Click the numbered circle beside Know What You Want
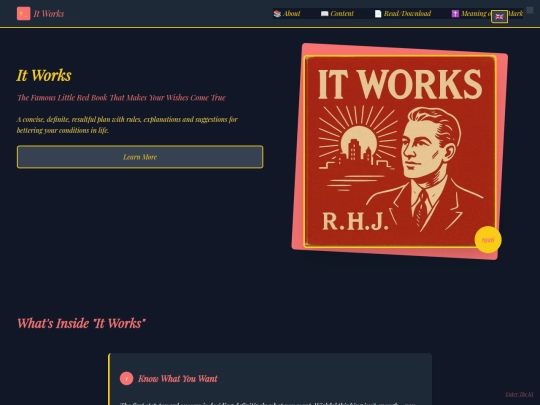The width and height of the screenshot is (540, 405). tap(126, 378)
